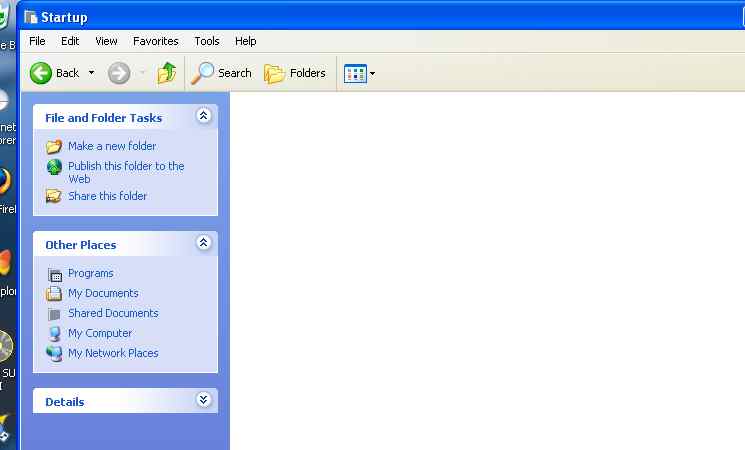Open My Network Places link
745x450 pixels.
click(113, 353)
